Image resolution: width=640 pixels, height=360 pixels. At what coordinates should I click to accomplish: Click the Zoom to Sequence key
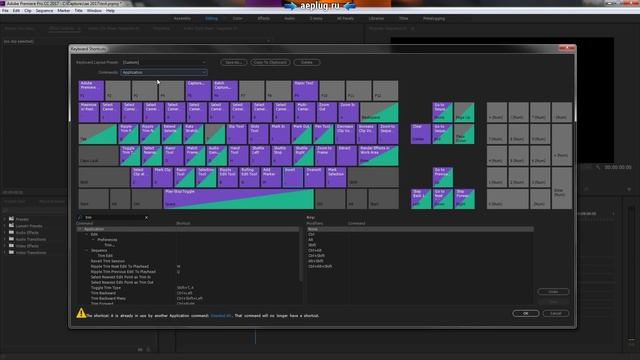[x=389, y=134]
